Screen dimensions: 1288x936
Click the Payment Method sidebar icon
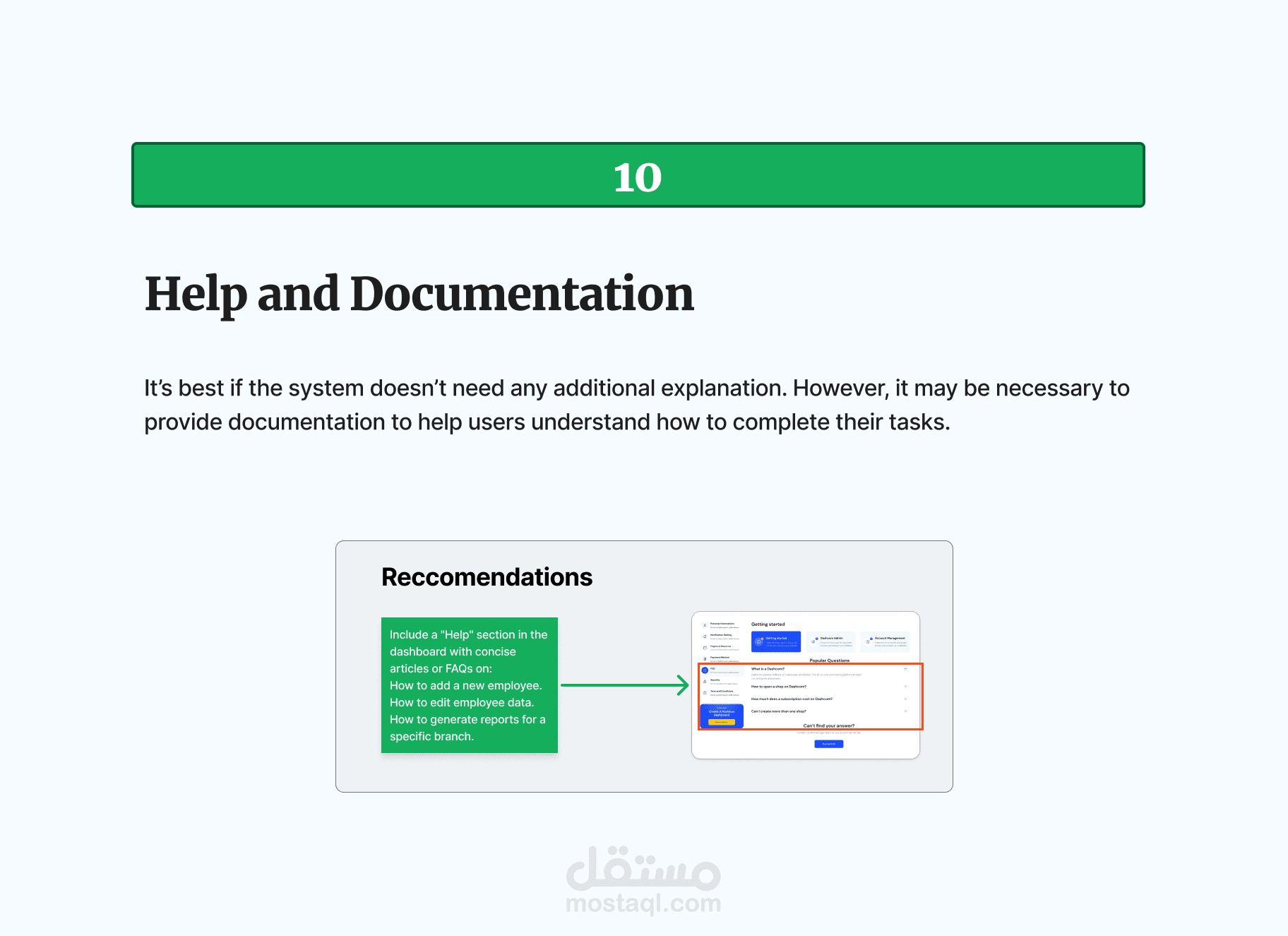[705, 659]
